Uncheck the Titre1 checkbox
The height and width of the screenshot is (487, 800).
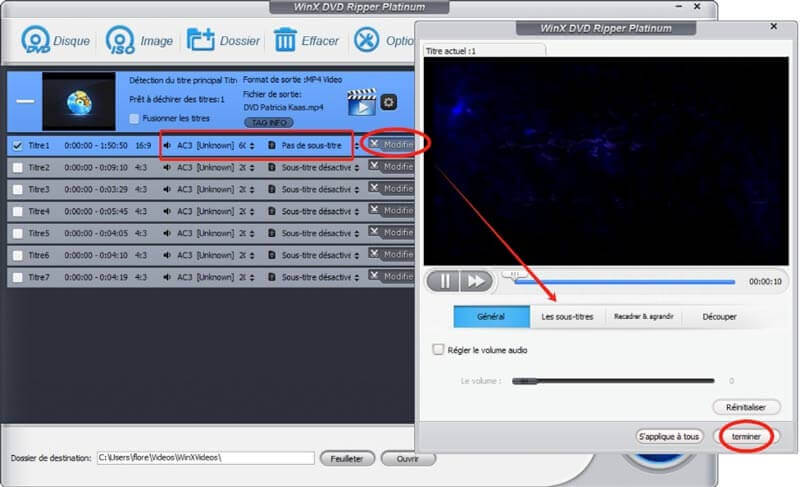pos(18,146)
